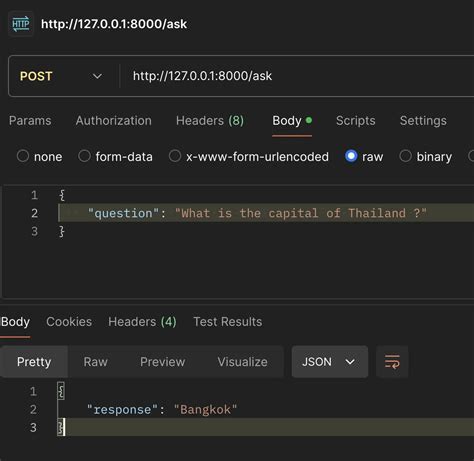
Task: Open the Headers (8) request tab
Action: pyautogui.click(x=210, y=121)
